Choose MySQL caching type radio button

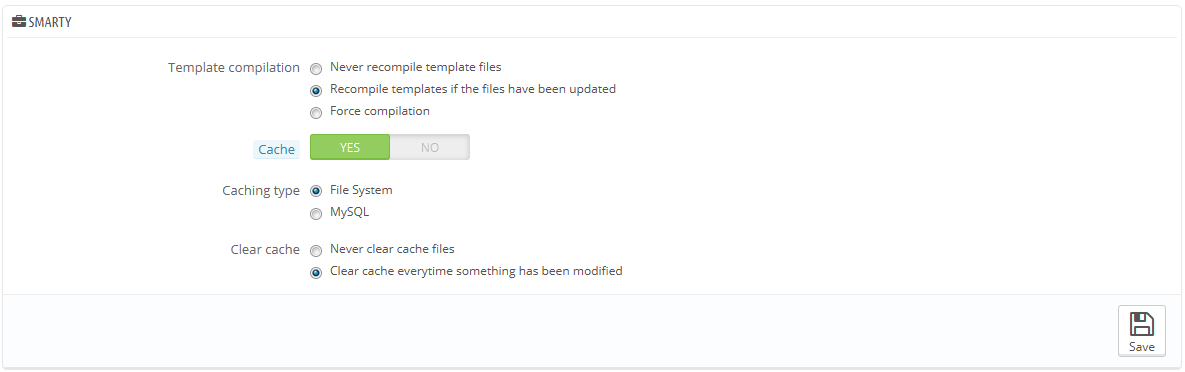(x=316, y=214)
